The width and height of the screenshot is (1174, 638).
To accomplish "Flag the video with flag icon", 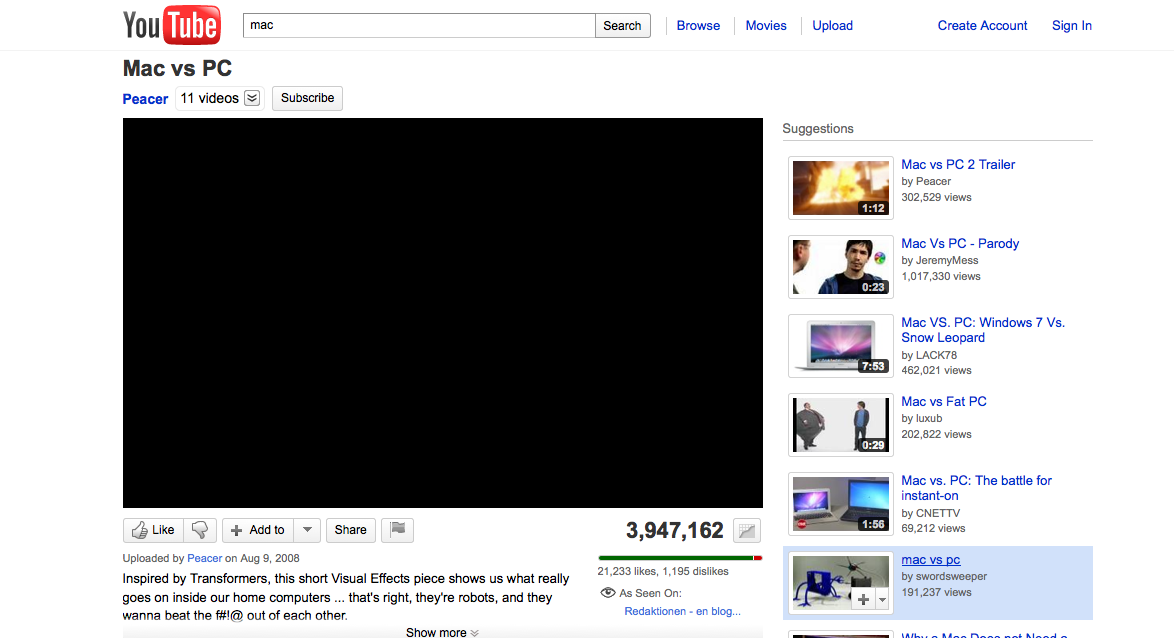I will click(x=398, y=530).
